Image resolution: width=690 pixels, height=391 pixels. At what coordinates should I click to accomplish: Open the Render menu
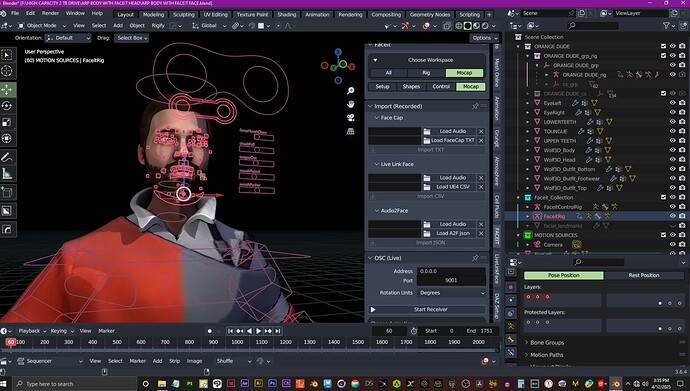point(51,13)
